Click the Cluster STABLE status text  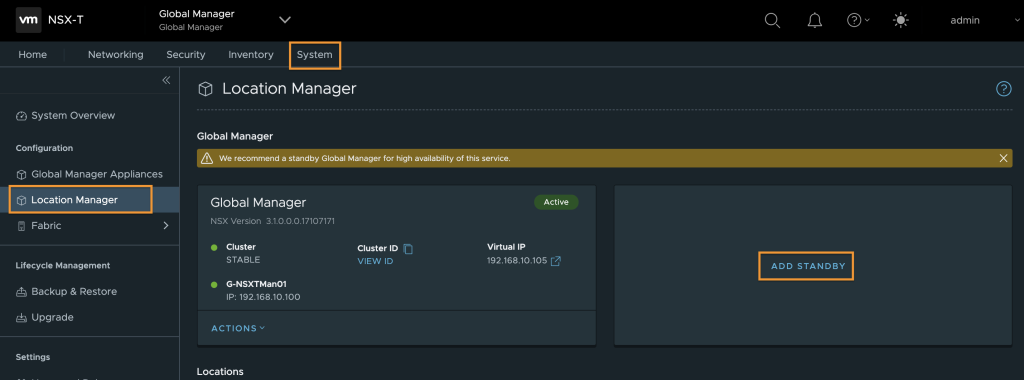point(243,260)
